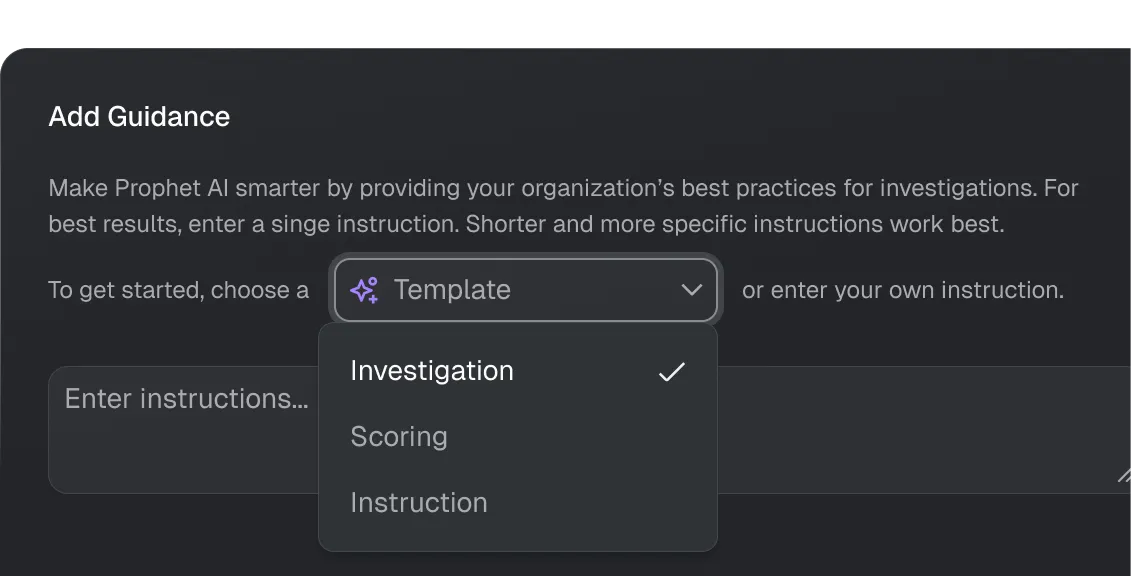Viewport: 1131px width, 576px height.
Task: Click the instructions box right of the menu
Action: 920,430
